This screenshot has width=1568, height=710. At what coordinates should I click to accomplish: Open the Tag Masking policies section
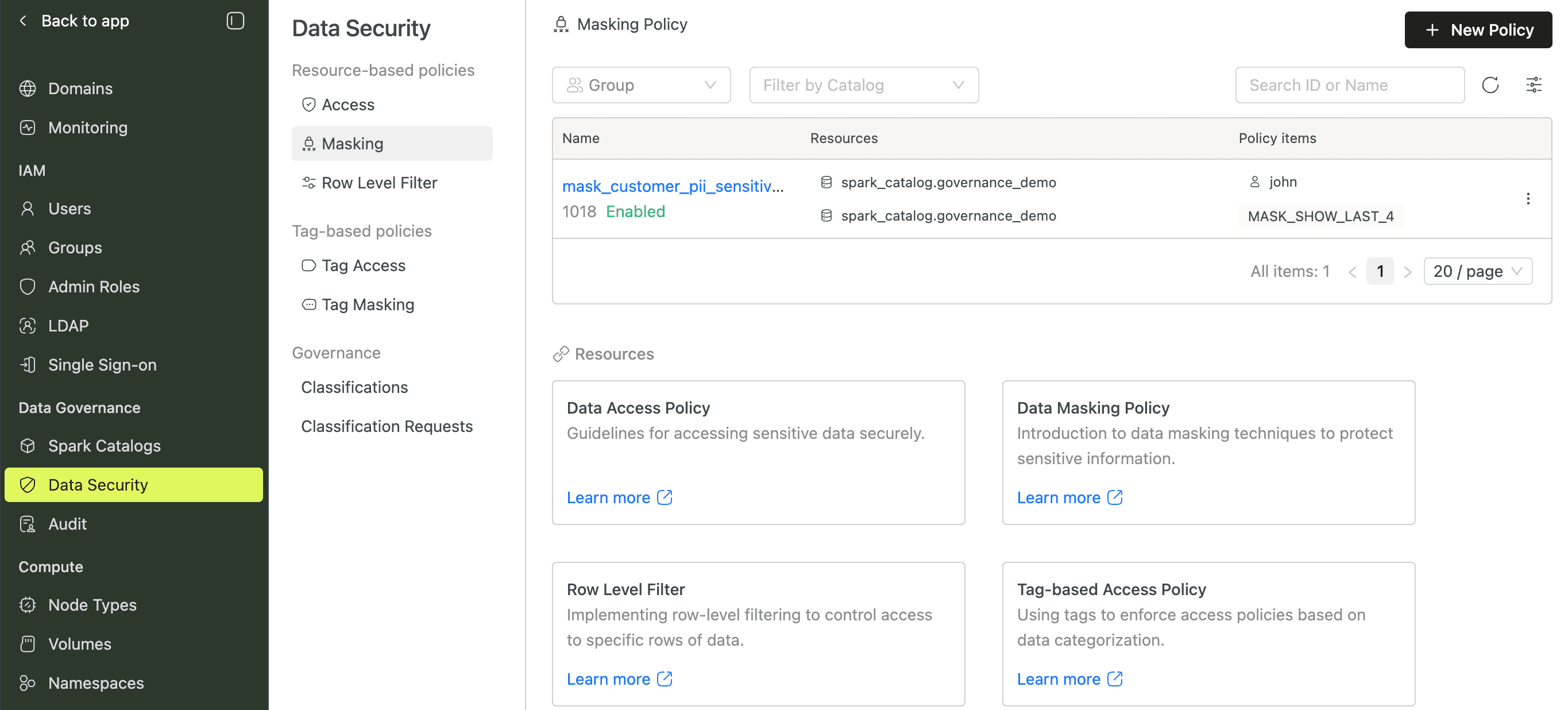pos(367,304)
